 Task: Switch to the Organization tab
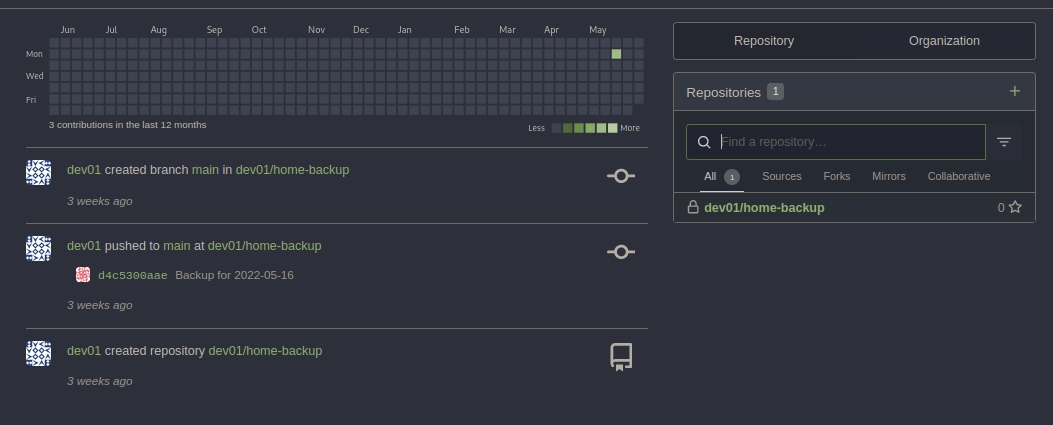pos(944,41)
